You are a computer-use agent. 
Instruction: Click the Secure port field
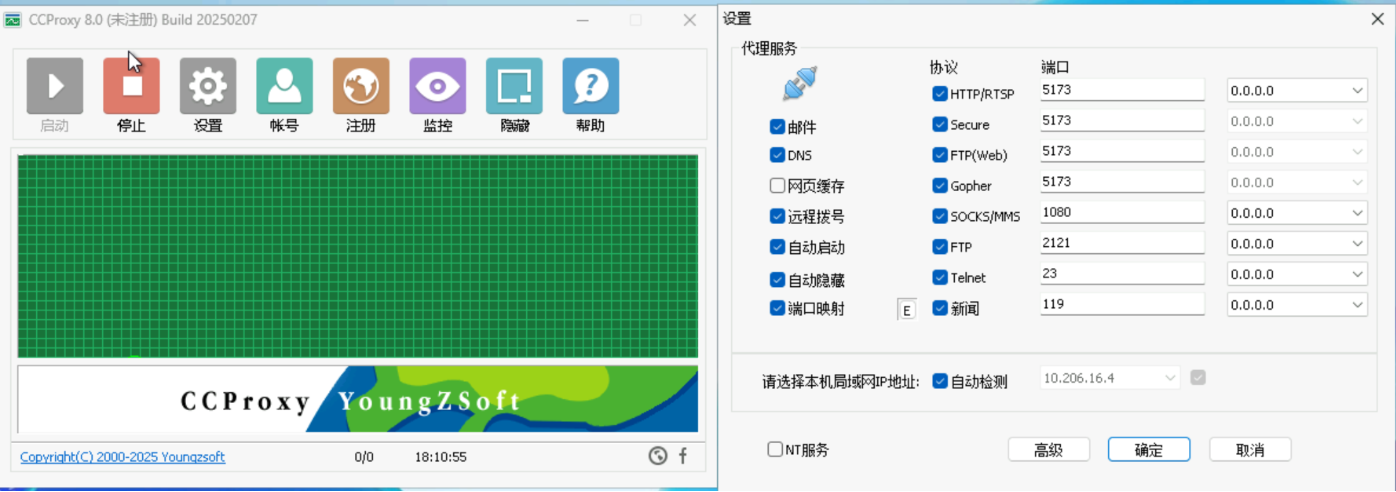(x=1122, y=120)
